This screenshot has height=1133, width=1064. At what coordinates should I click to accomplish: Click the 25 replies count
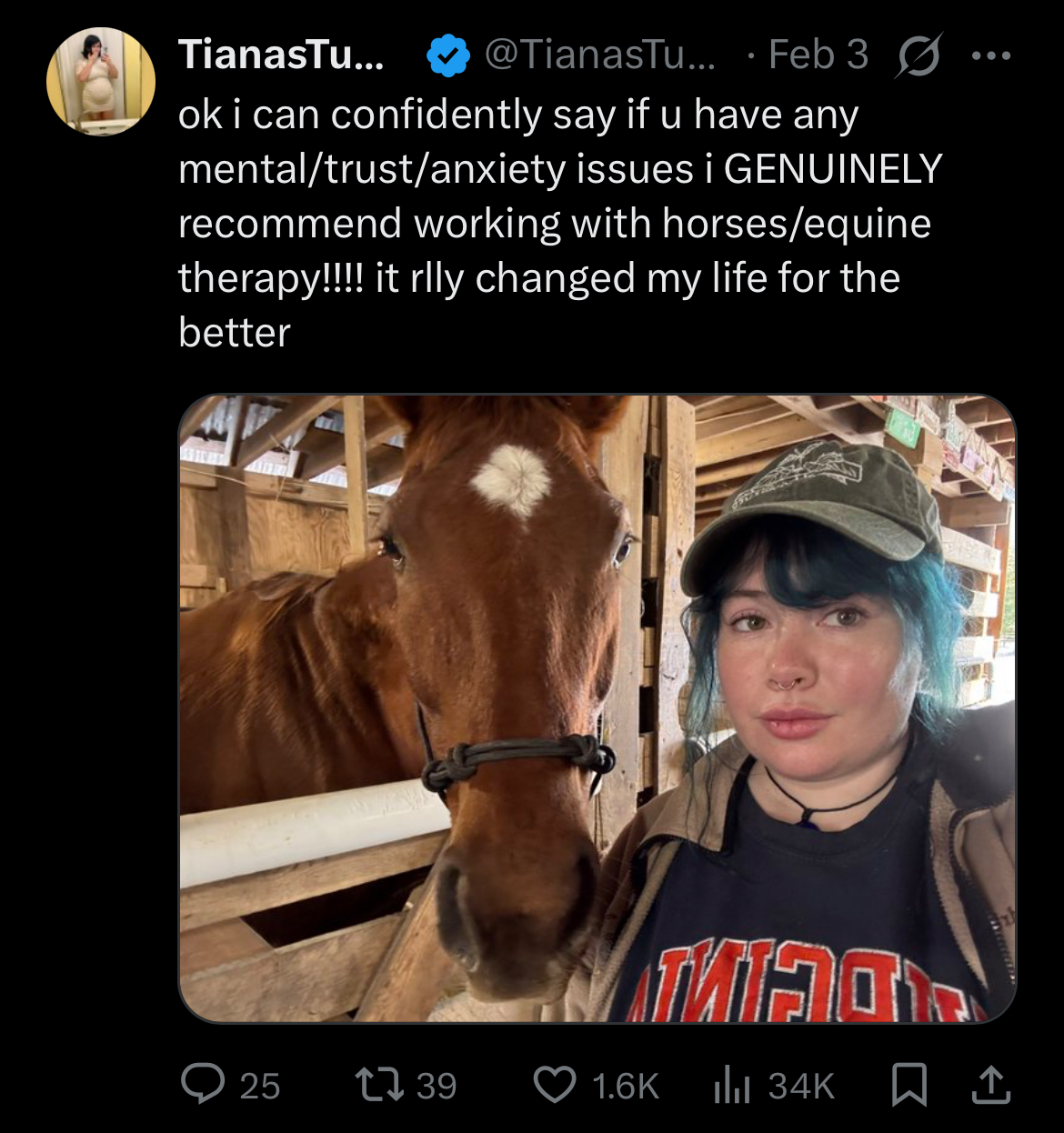pyautogui.click(x=260, y=1086)
